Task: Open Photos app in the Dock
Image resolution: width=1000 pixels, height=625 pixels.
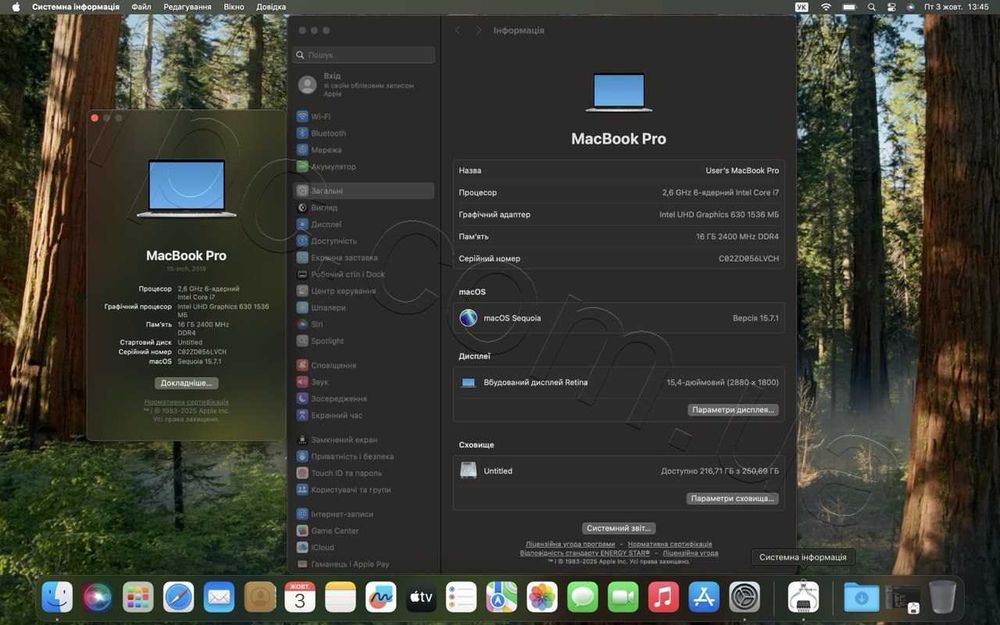Action: (542, 598)
